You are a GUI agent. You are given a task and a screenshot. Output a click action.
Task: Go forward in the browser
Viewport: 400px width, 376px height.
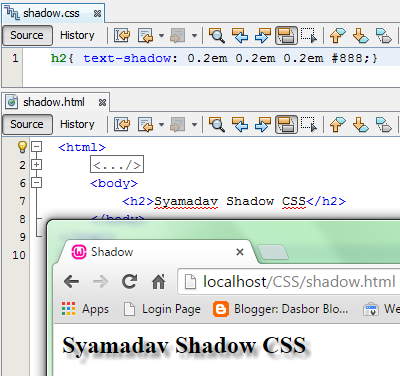[x=100, y=282]
